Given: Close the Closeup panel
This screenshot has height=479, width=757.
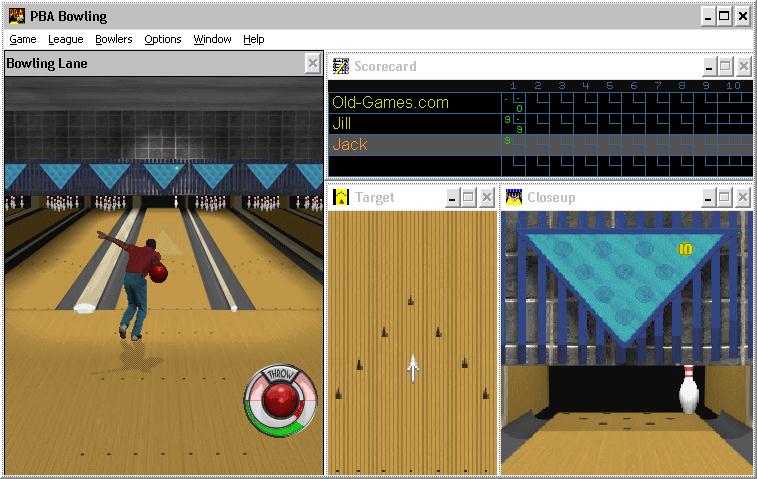Looking at the screenshot, I should [743, 197].
